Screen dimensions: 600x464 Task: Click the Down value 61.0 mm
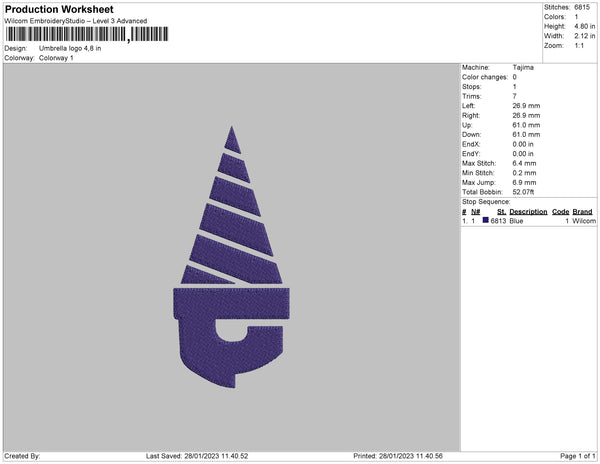[526, 135]
